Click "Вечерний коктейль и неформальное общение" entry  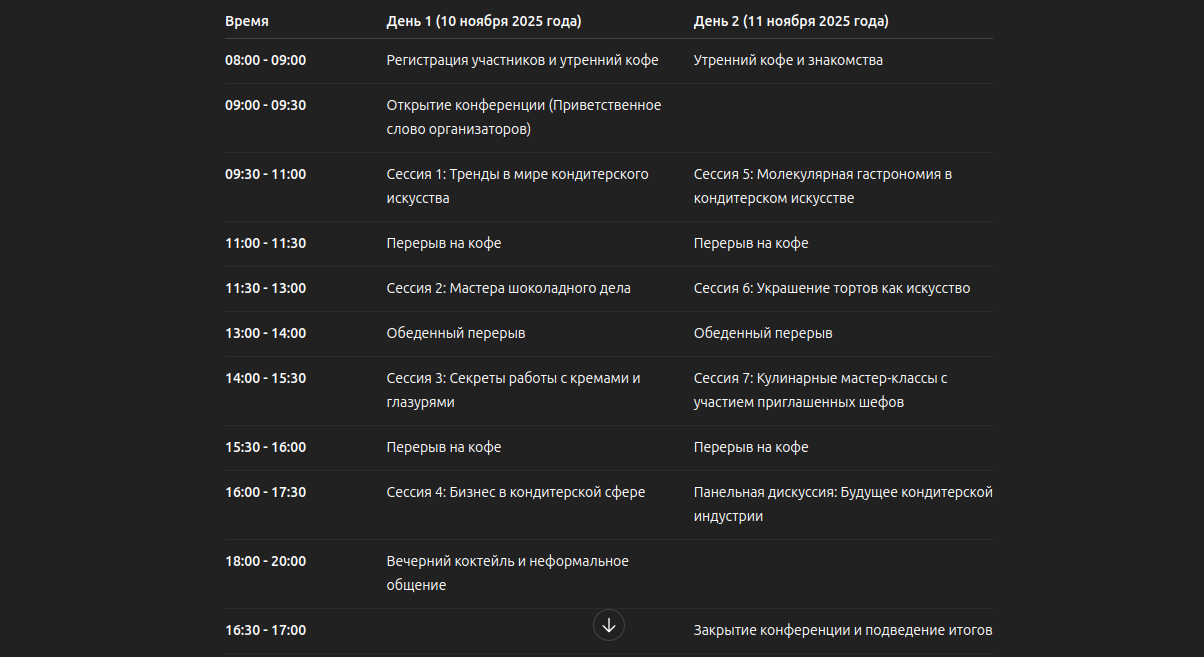click(507, 573)
